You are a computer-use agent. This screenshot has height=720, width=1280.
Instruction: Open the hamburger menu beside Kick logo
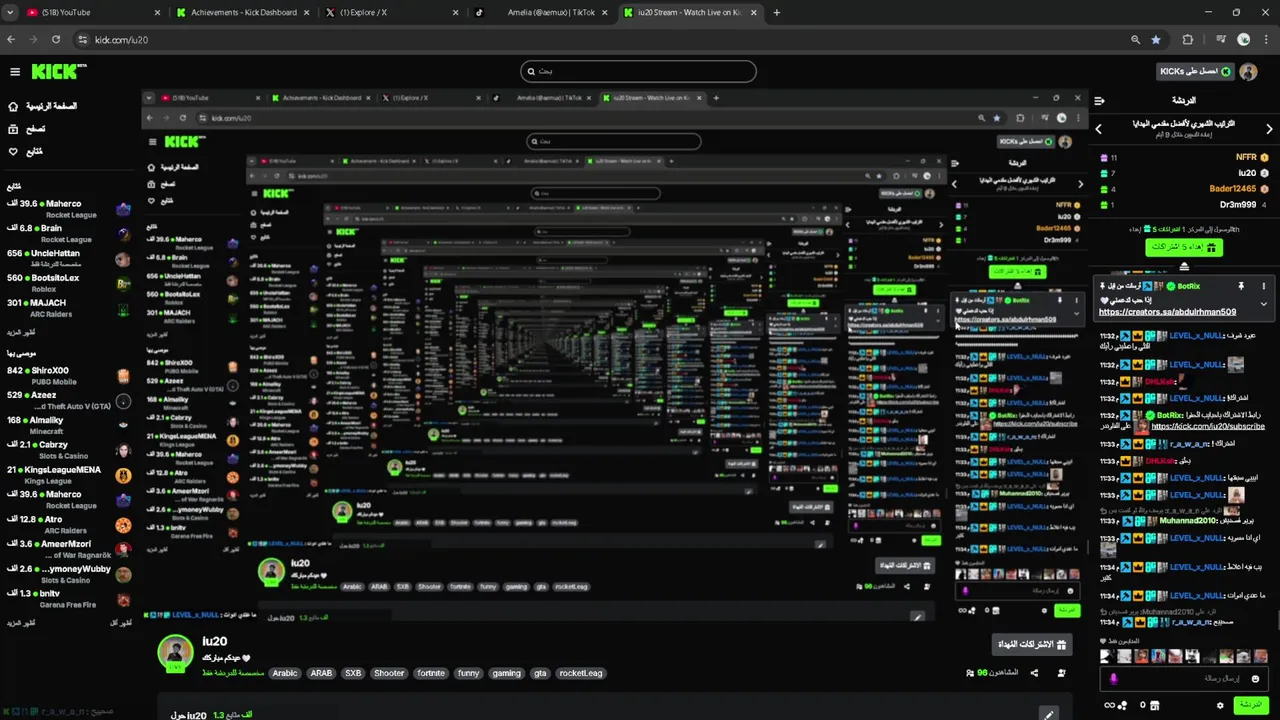click(15, 72)
